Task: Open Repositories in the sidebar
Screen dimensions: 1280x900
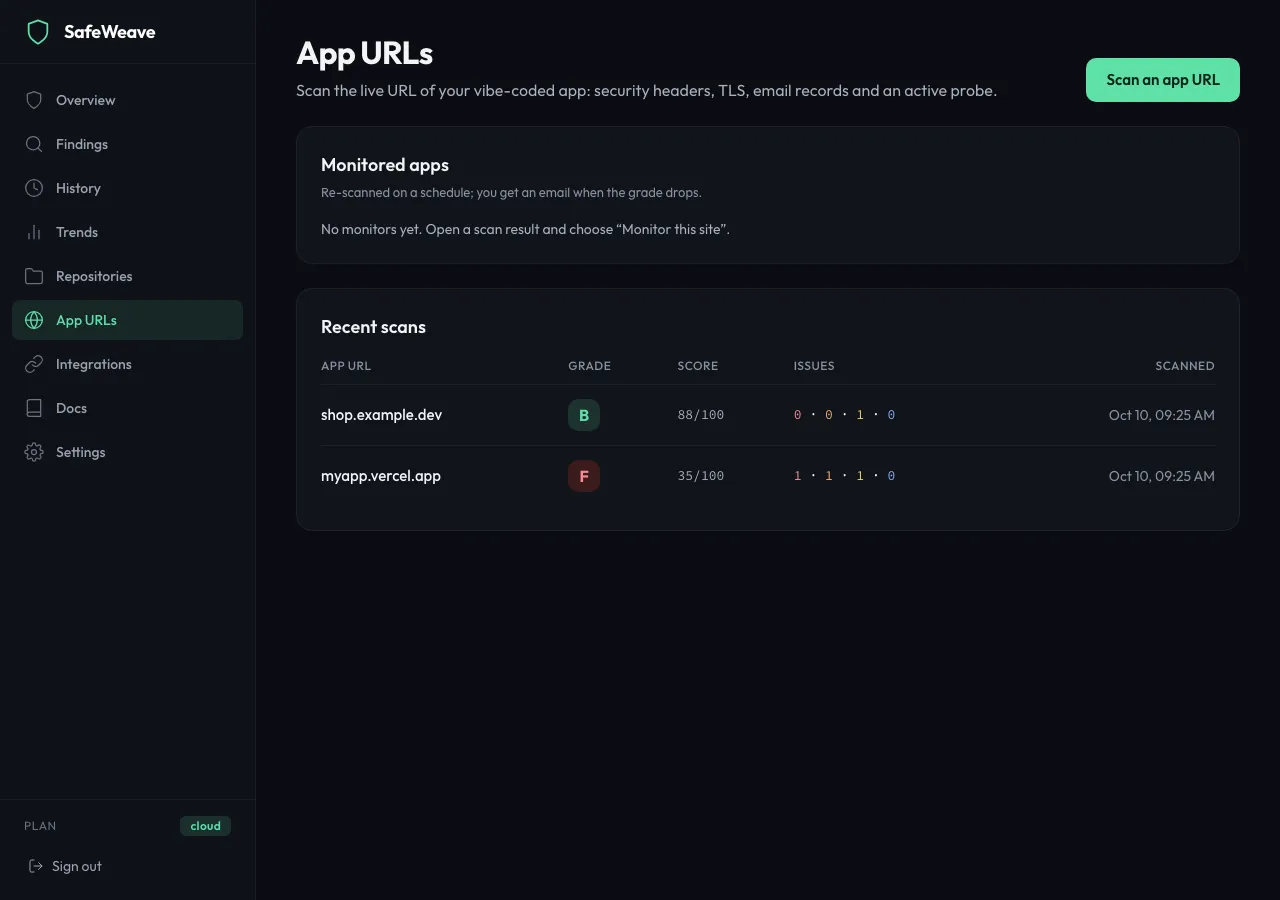Action: 127,276
